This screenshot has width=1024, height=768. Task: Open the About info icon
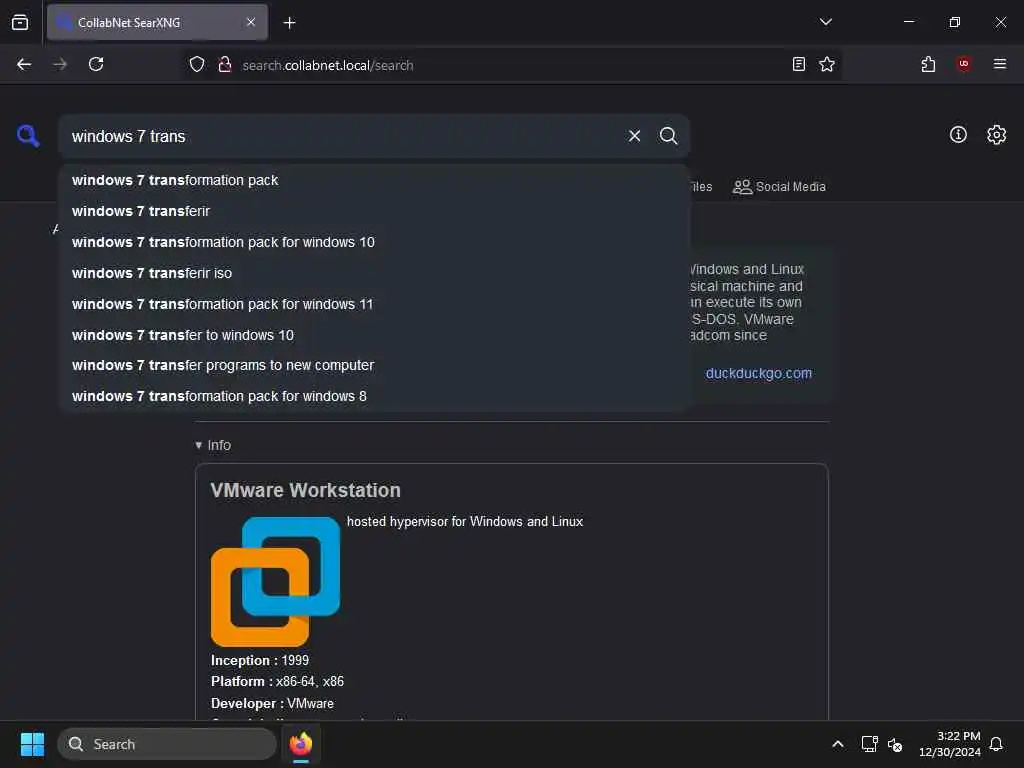(958, 135)
